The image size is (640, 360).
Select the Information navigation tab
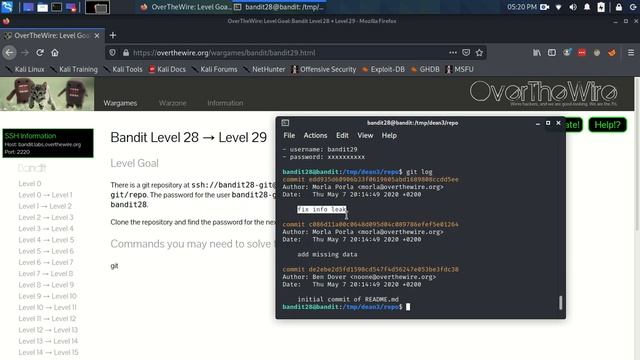pyautogui.click(x=225, y=103)
